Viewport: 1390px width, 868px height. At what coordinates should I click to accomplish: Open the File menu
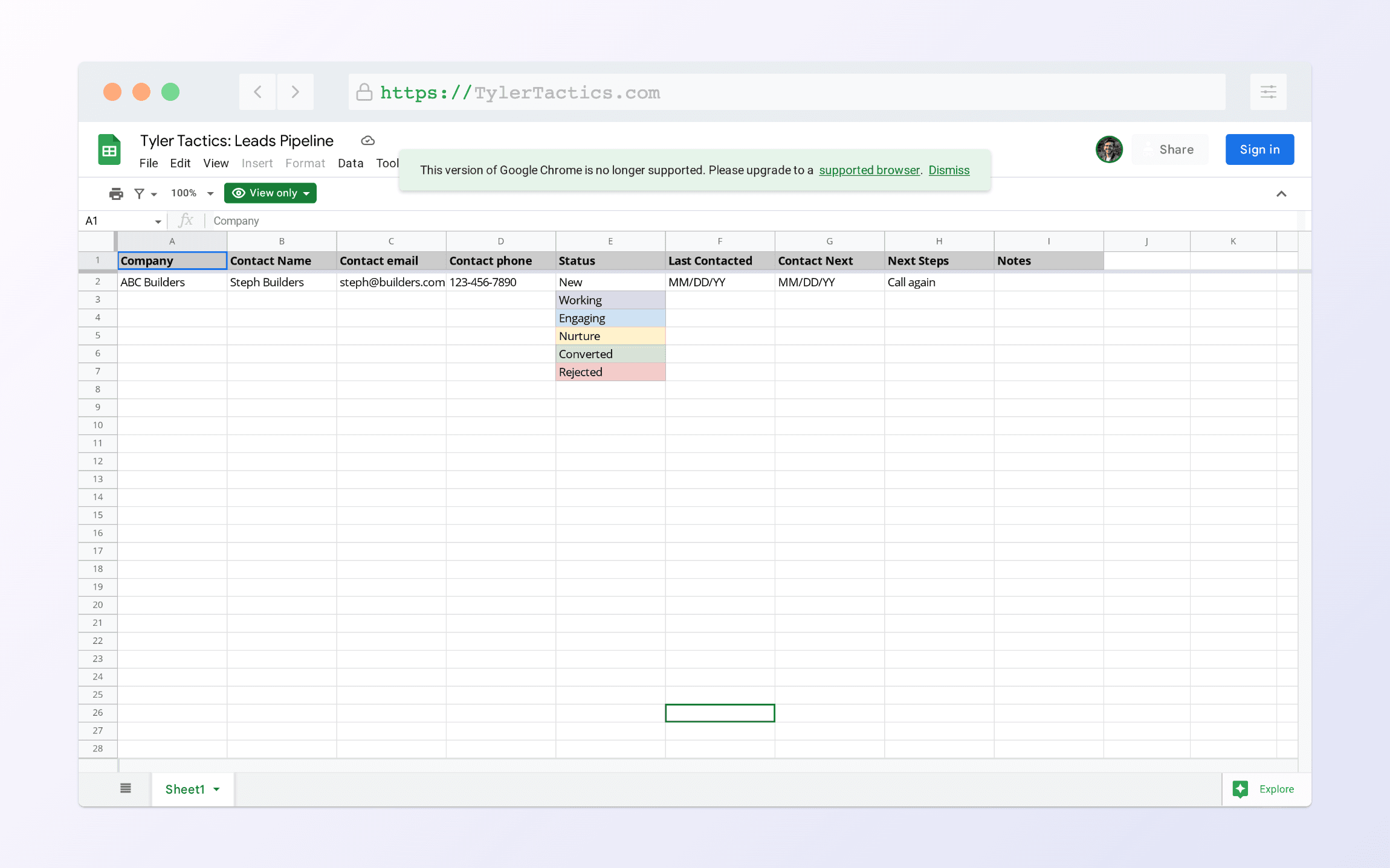[x=149, y=163]
